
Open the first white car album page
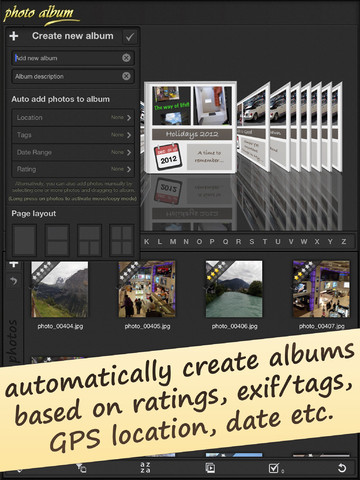(254, 127)
